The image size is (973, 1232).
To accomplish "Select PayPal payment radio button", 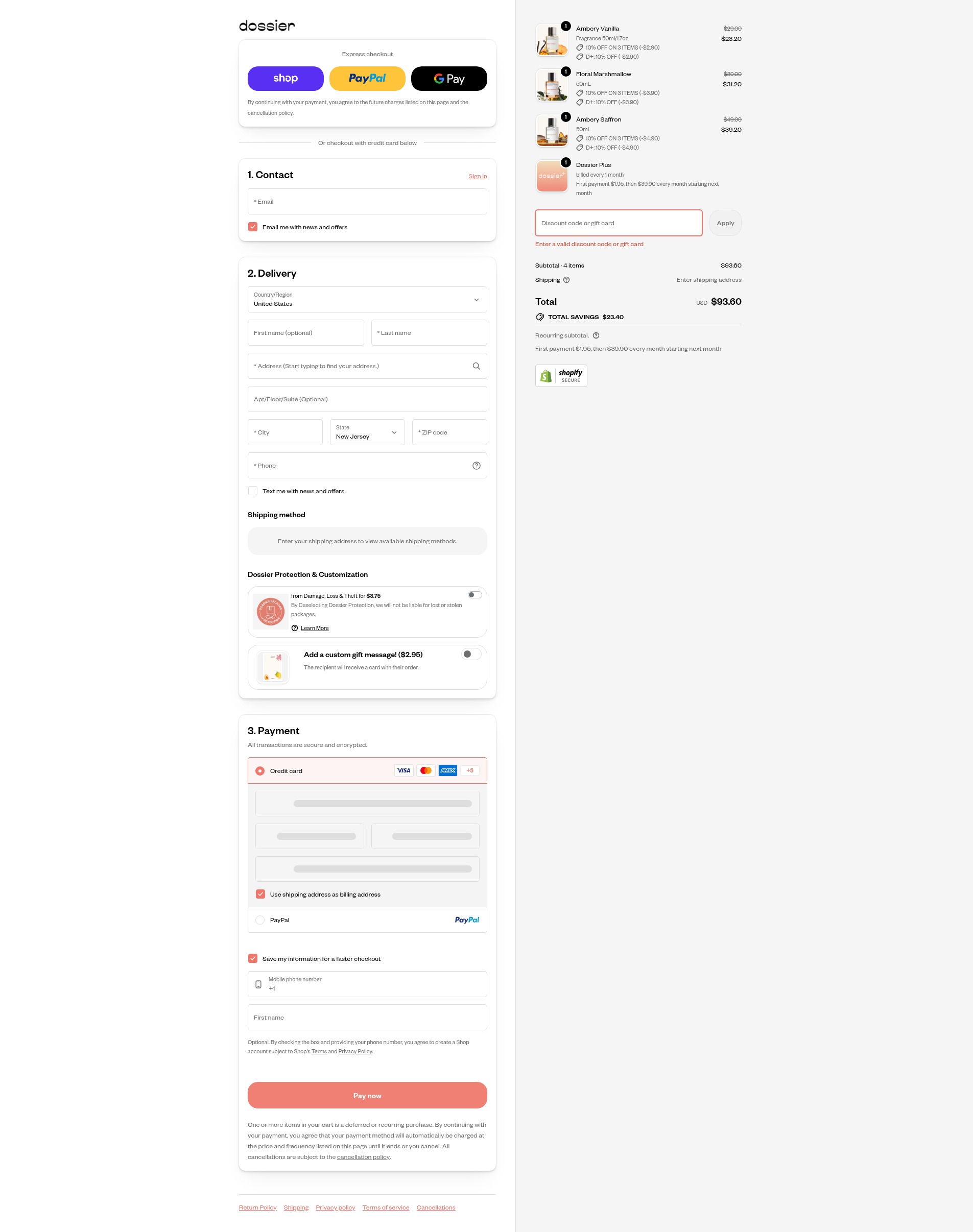I will coord(260,920).
